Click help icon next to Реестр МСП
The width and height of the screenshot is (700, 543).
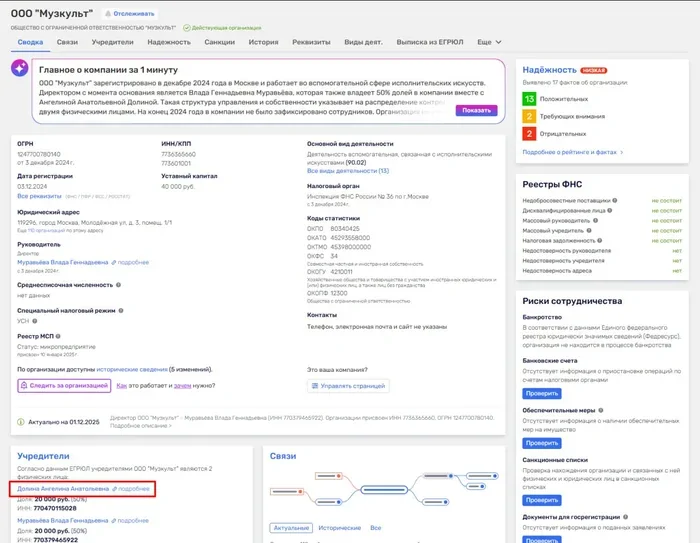[x=58, y=338]
